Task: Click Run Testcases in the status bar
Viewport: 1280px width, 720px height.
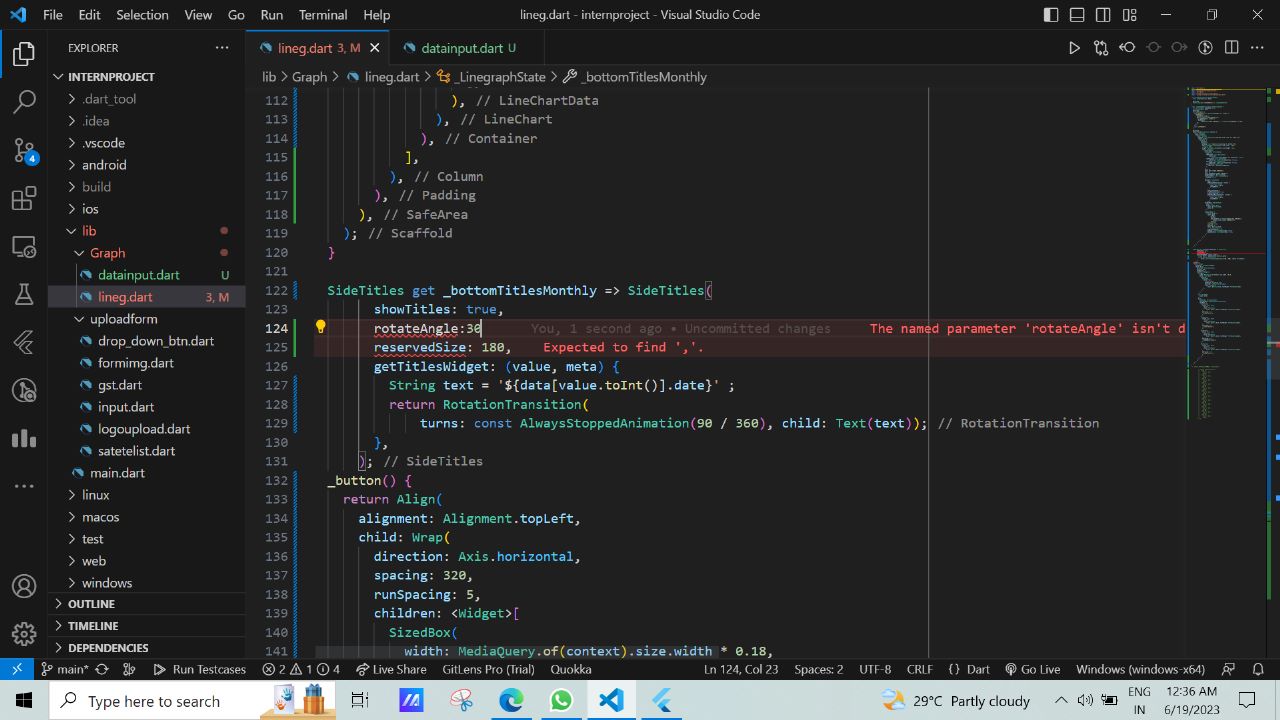Action: tap(200, 669)
